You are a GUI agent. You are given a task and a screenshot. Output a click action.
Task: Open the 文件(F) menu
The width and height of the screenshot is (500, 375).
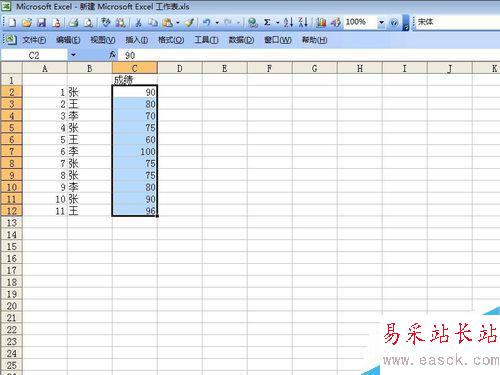(x=34, y=40)
